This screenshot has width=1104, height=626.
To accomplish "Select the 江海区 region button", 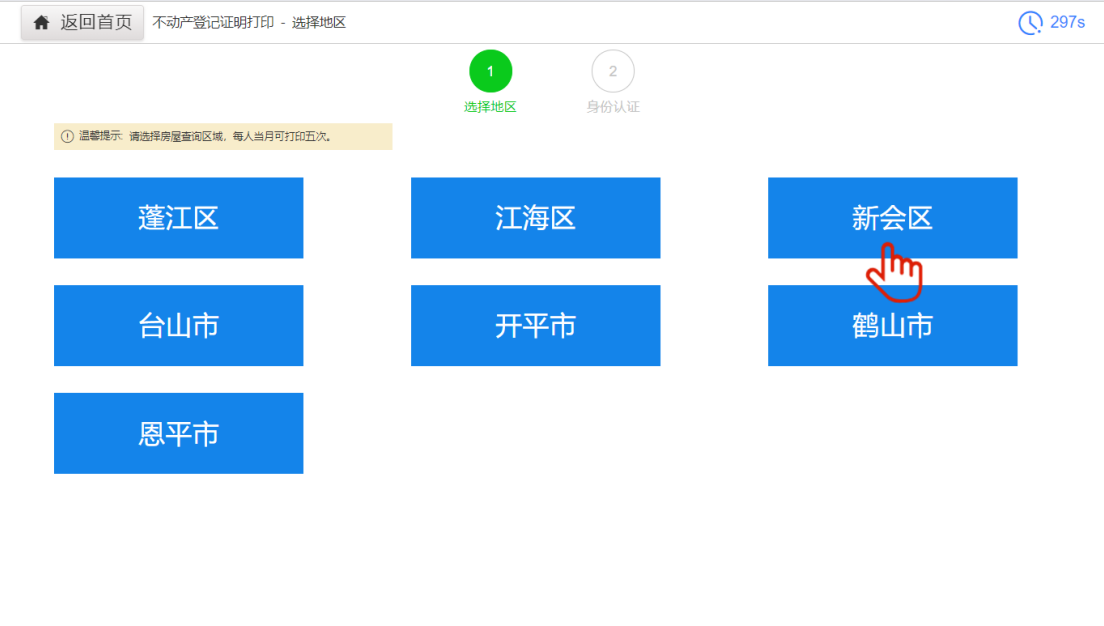I will (535, 218).
